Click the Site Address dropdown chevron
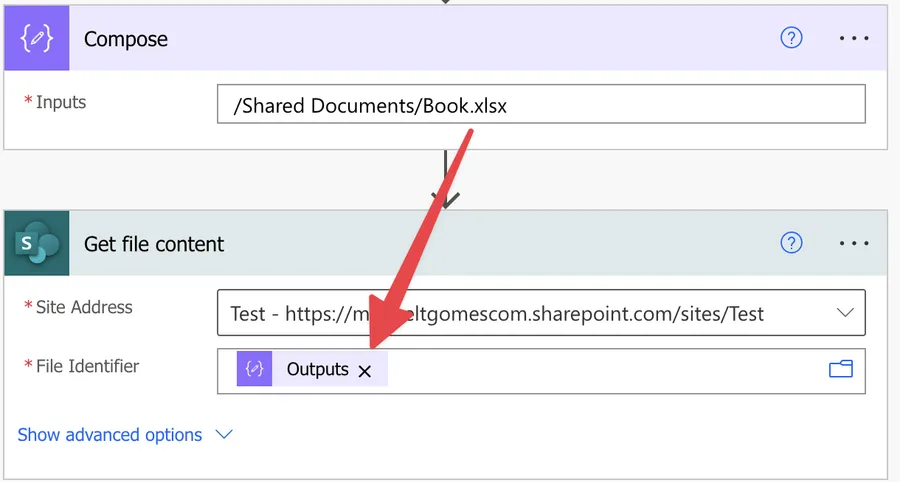The image size is (900, 482). pos(843,313)
